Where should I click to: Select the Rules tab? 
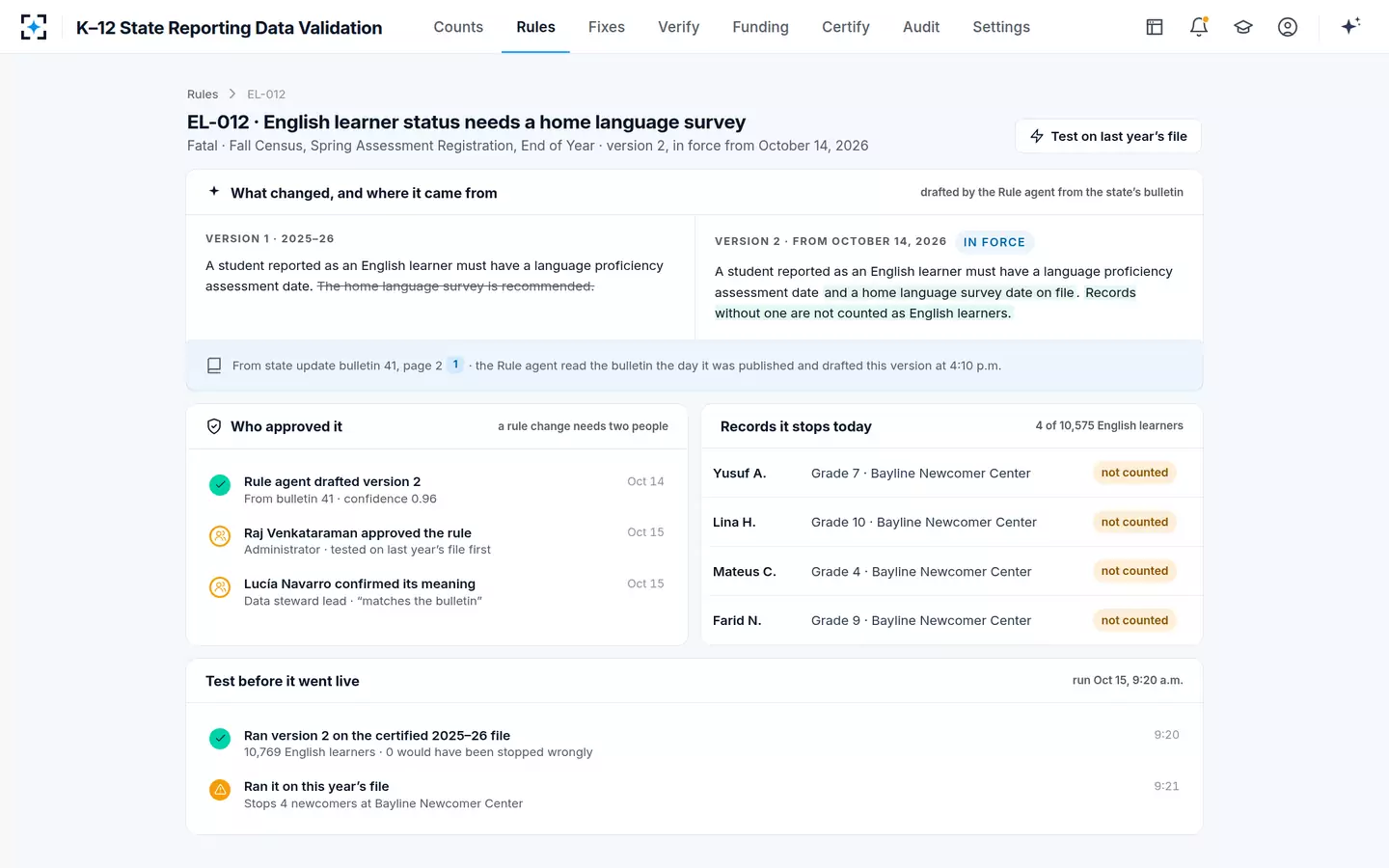pyautogui.click(x=535, y=27)
